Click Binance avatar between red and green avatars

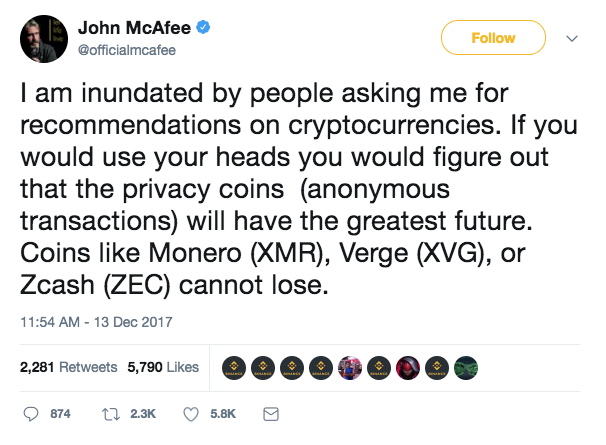[x=437, y=368]
